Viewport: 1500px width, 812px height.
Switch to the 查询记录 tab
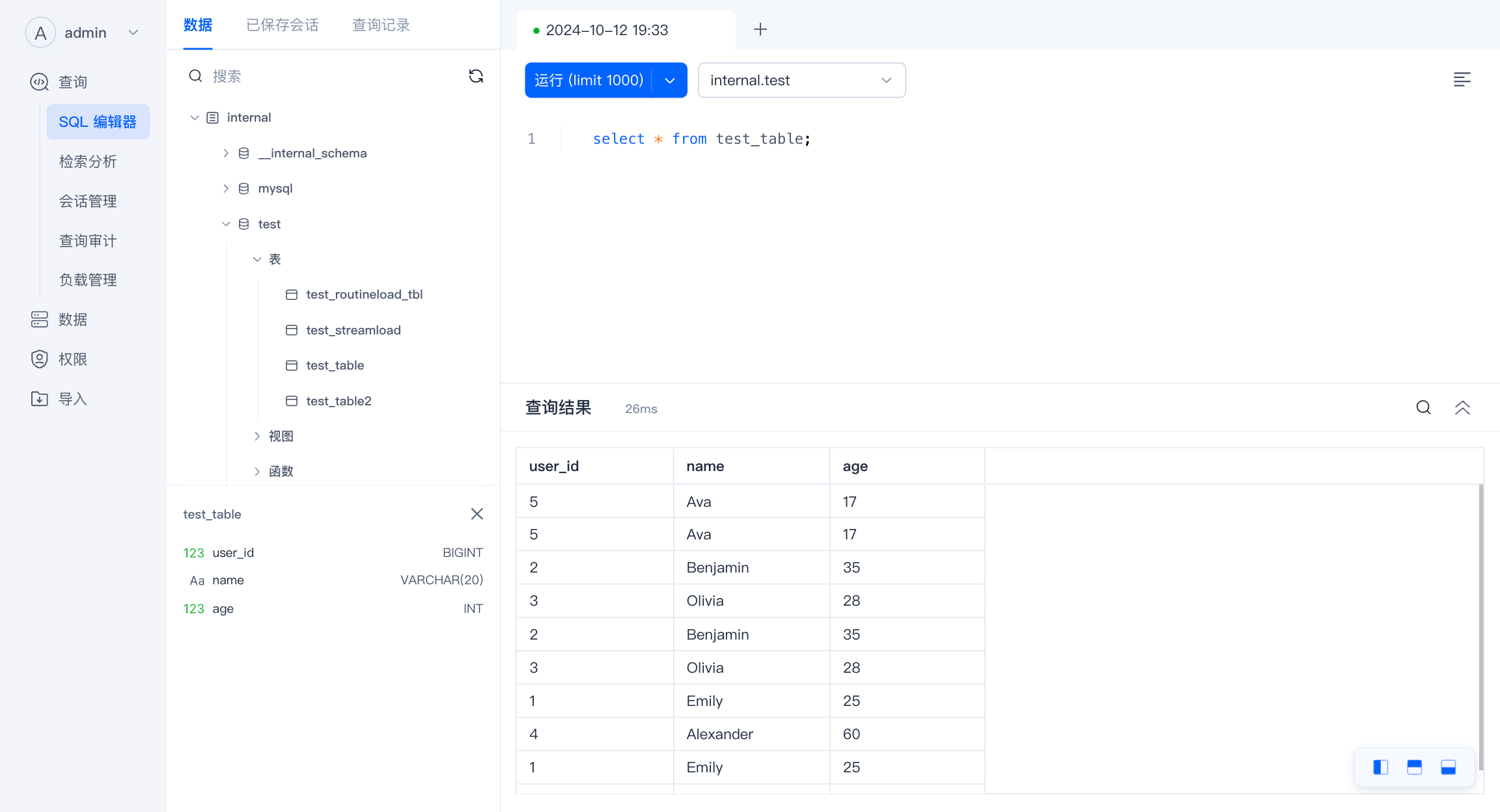pyautogui.click(x=381, y=25)
